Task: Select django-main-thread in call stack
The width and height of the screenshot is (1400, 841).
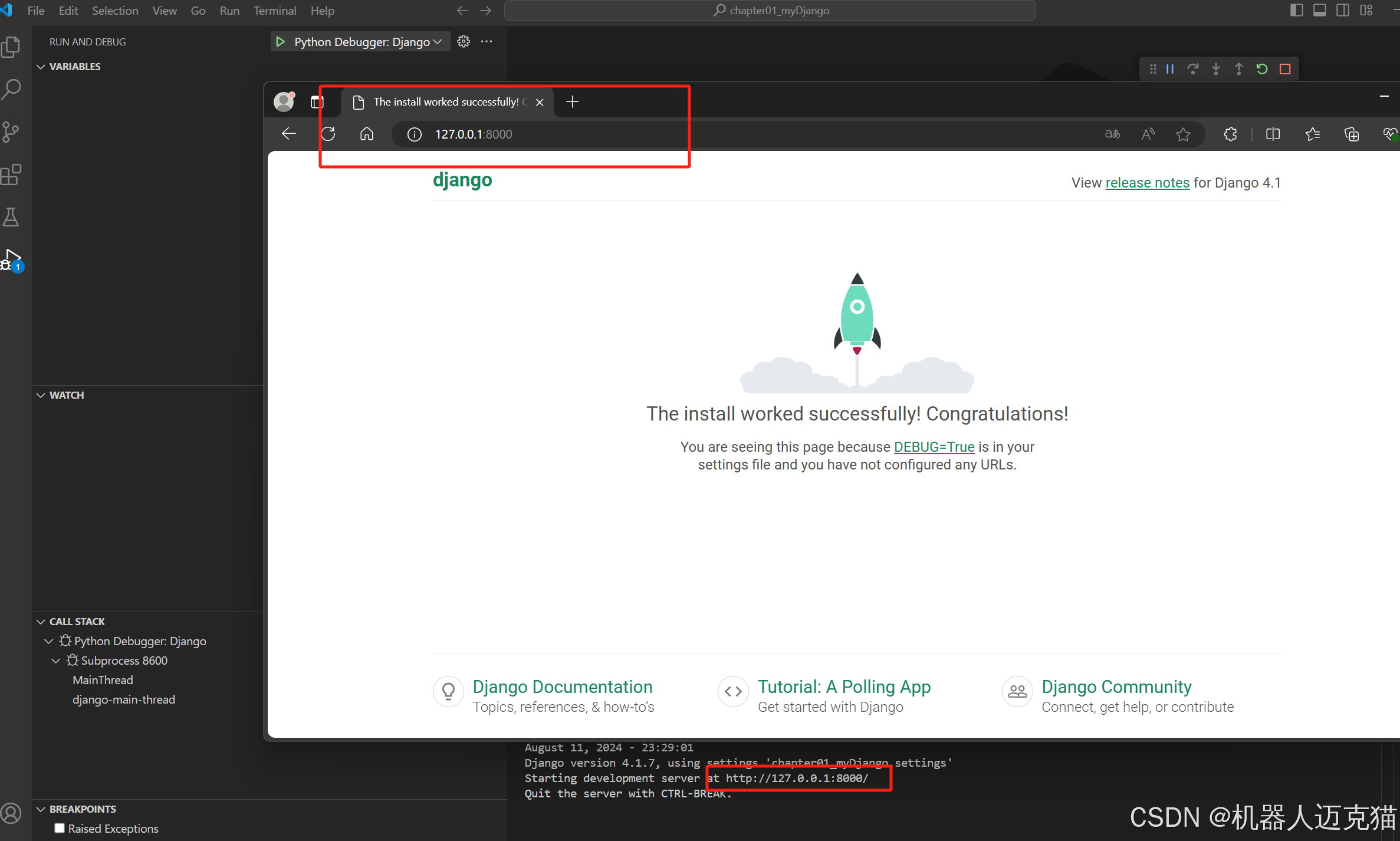Action: 124,699
